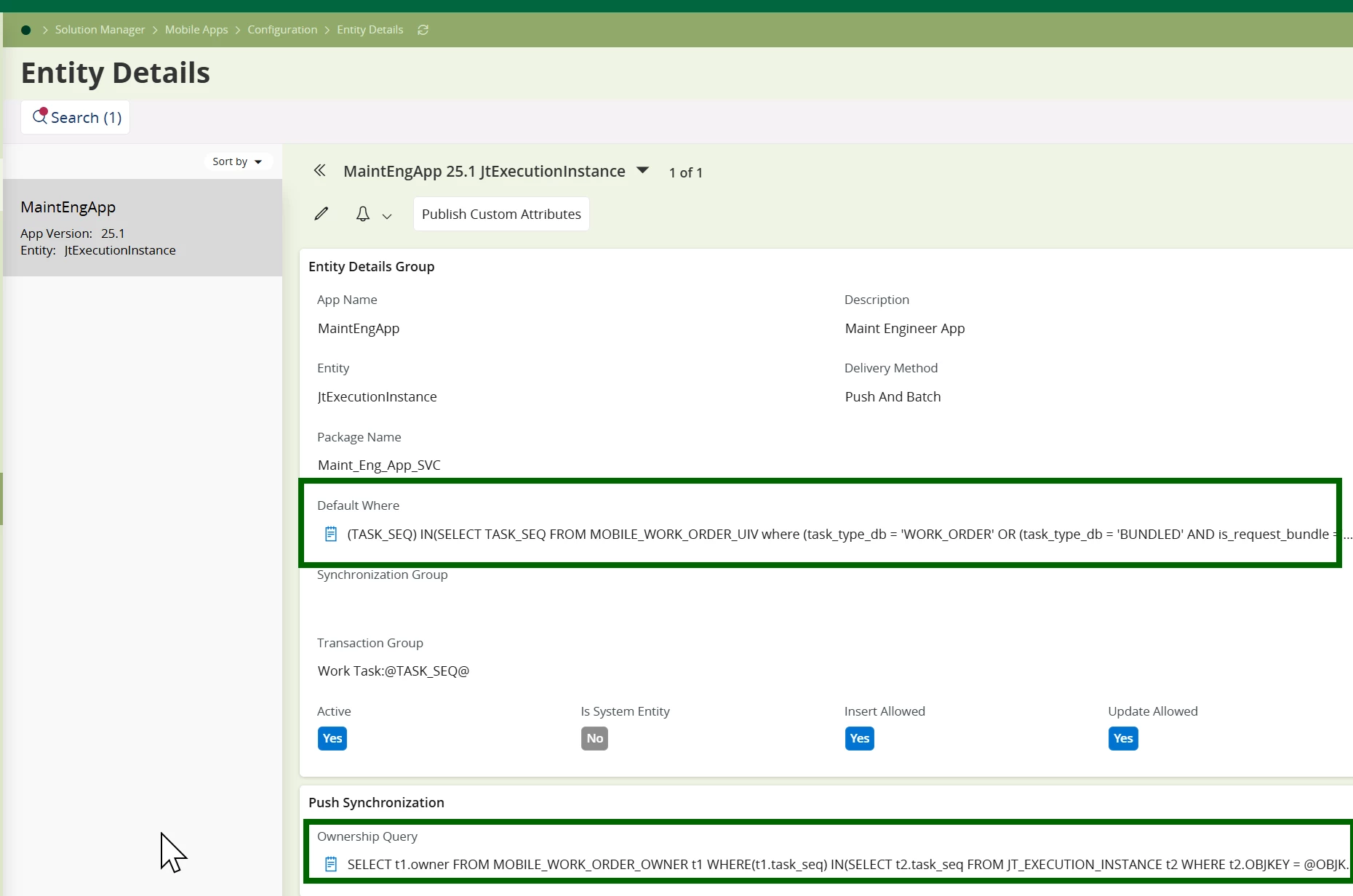The height and width of the screenshot is (896, 1353).
Task: Toggle the Insert Allowed Yes badge
Action: 859,739
